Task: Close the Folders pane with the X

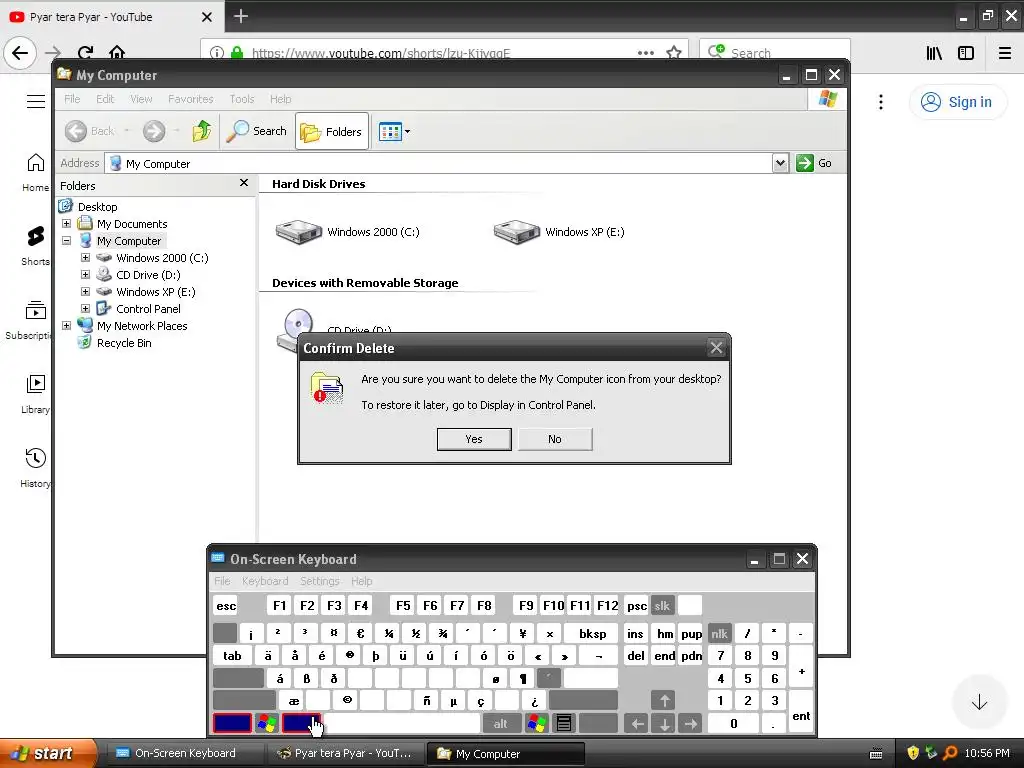Action: pos(244,183)
